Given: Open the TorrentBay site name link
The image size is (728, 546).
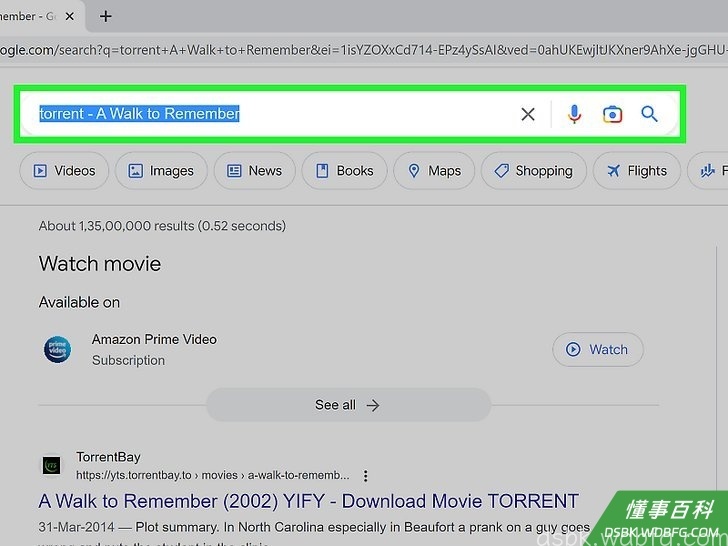Looking at the screenshot, I should (108, 457).
